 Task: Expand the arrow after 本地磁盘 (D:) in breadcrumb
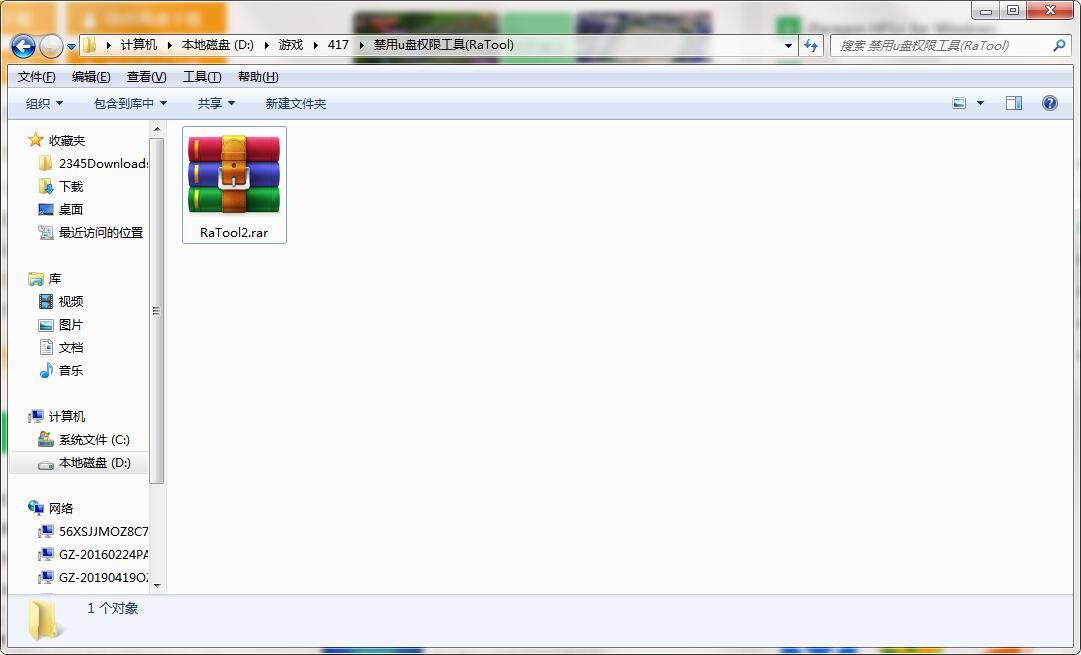click(x=266, y=46)
